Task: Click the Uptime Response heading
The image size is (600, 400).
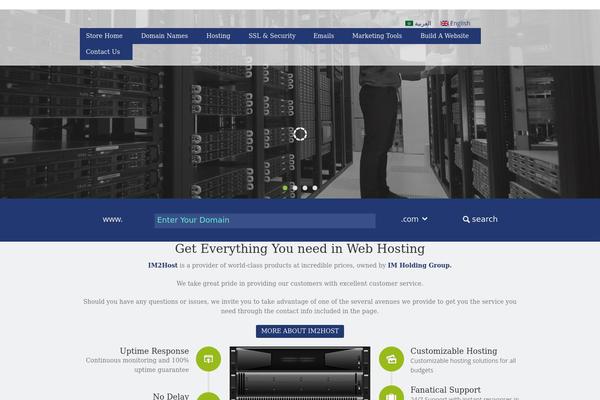Action: (154, 351)
